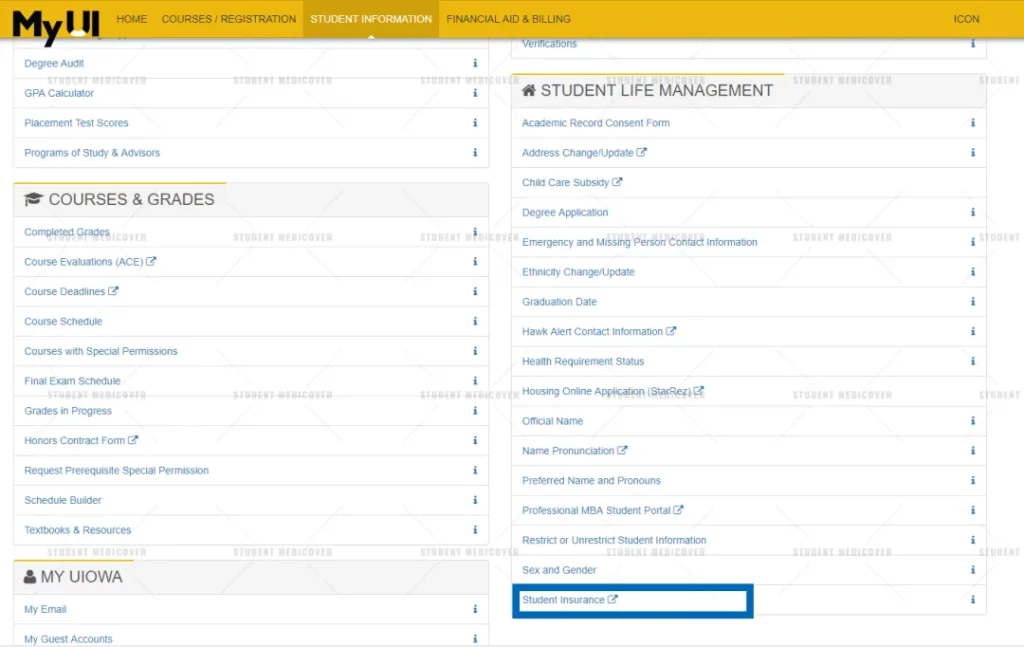Click info icon beside Official Name
Image resolution: width=1024 pixels, height=647 pixels.
[972, 421]
